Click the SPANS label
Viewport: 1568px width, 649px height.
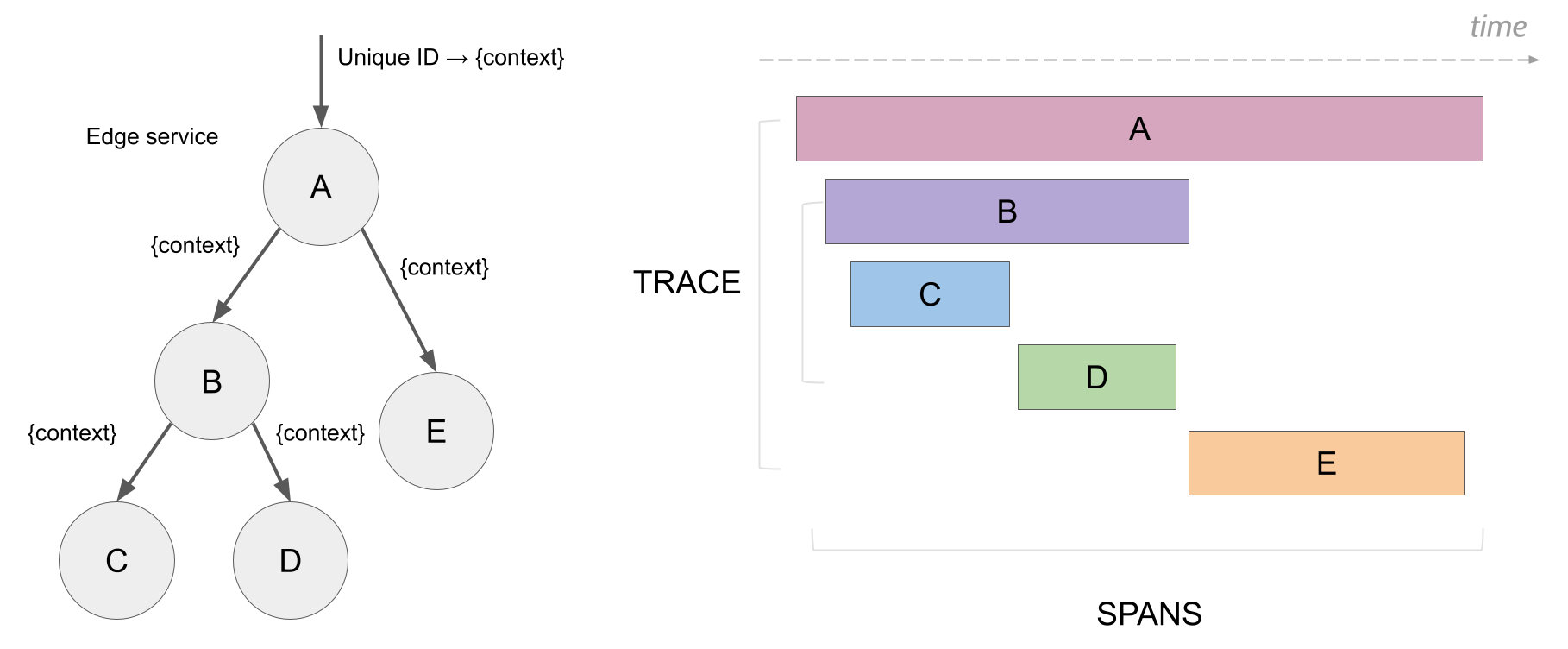click(1149, 614)
